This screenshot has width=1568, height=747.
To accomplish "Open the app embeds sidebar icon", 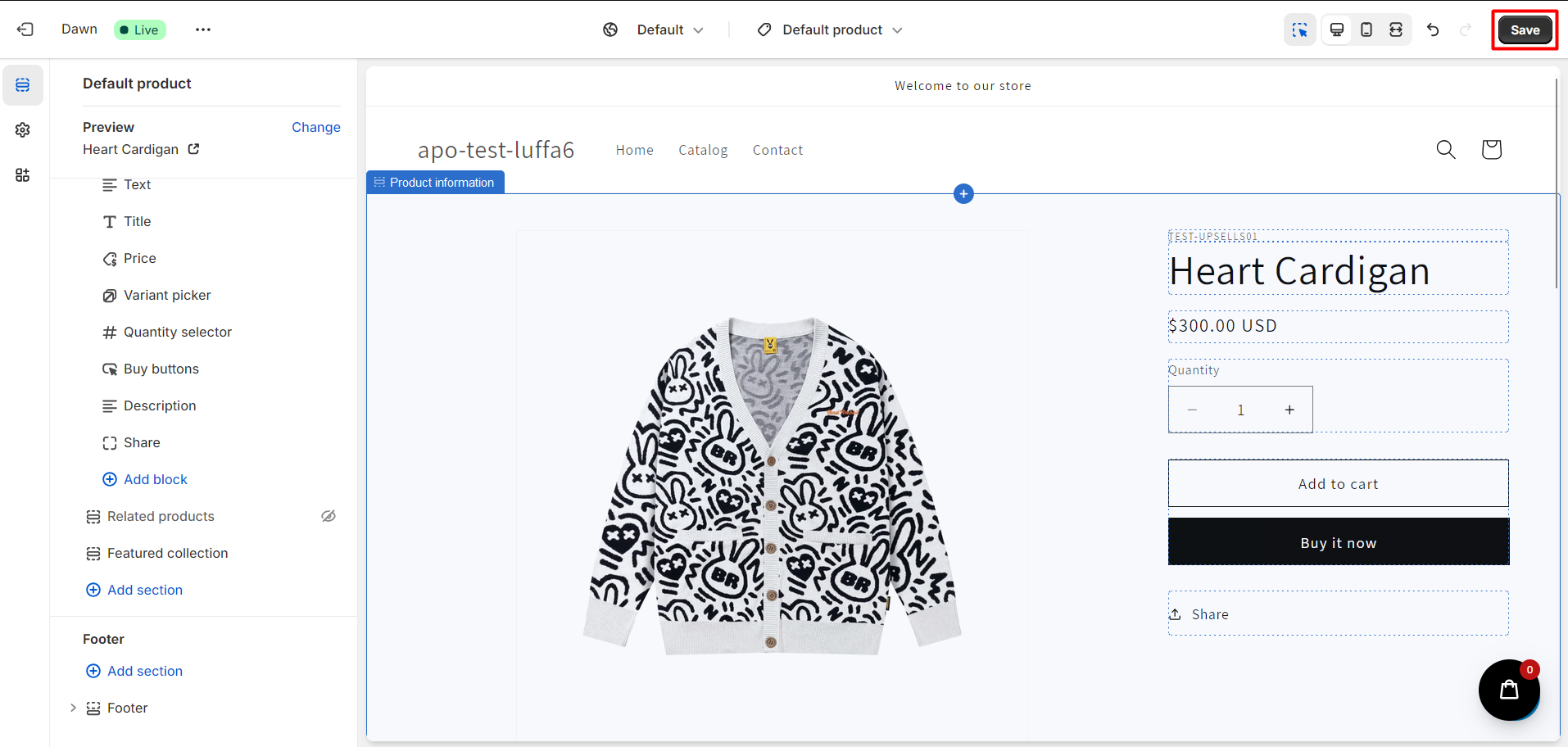I will coord(23,175).
